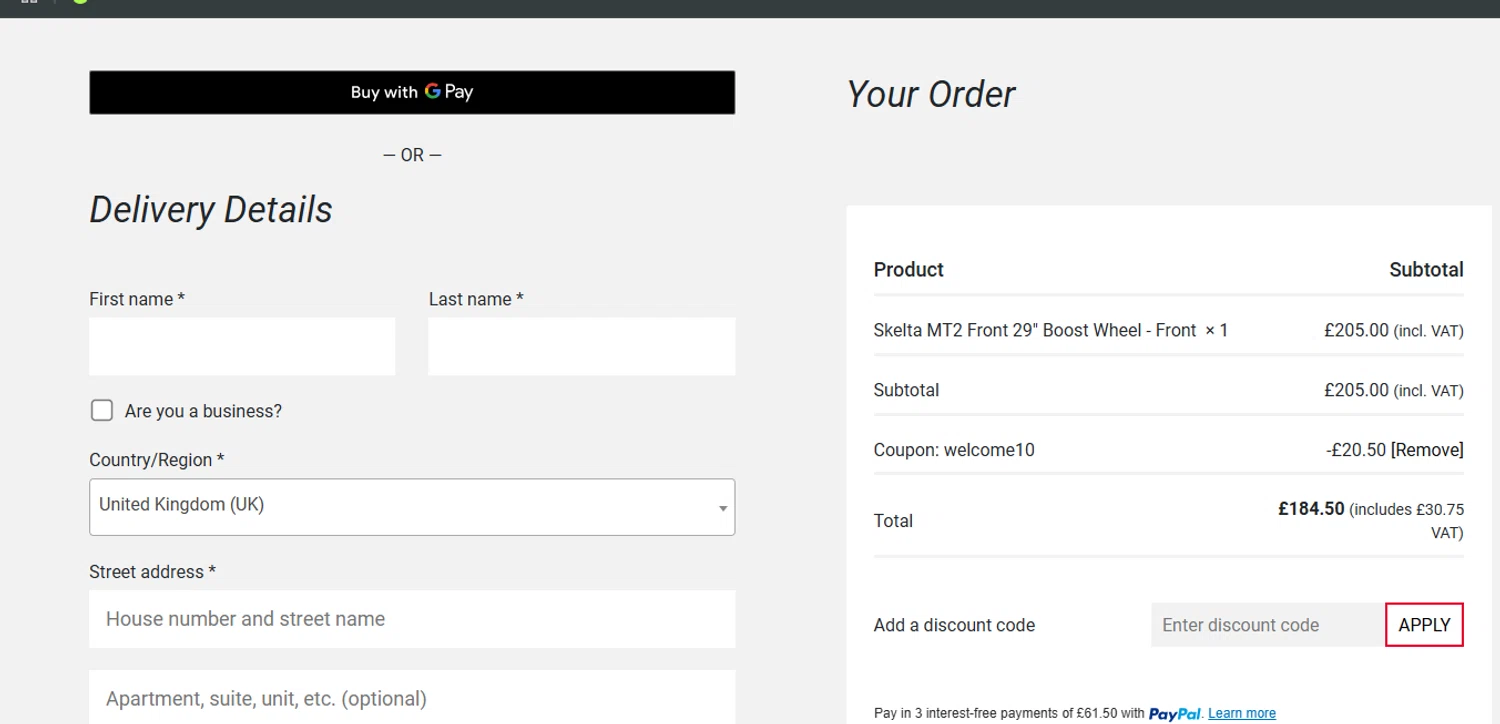Viewport: 1500px width, 724px height.
Task: Click the Add a discount code label
Action: pyautogui.click(x=954, y=625)
